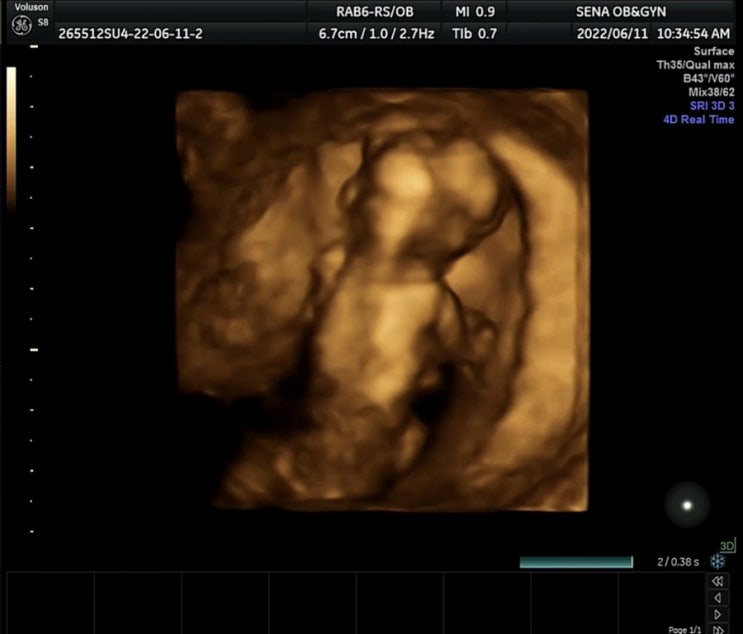Click the "Mix38/62" text
This screenshot has height=634, width=743.
[711, 92]
